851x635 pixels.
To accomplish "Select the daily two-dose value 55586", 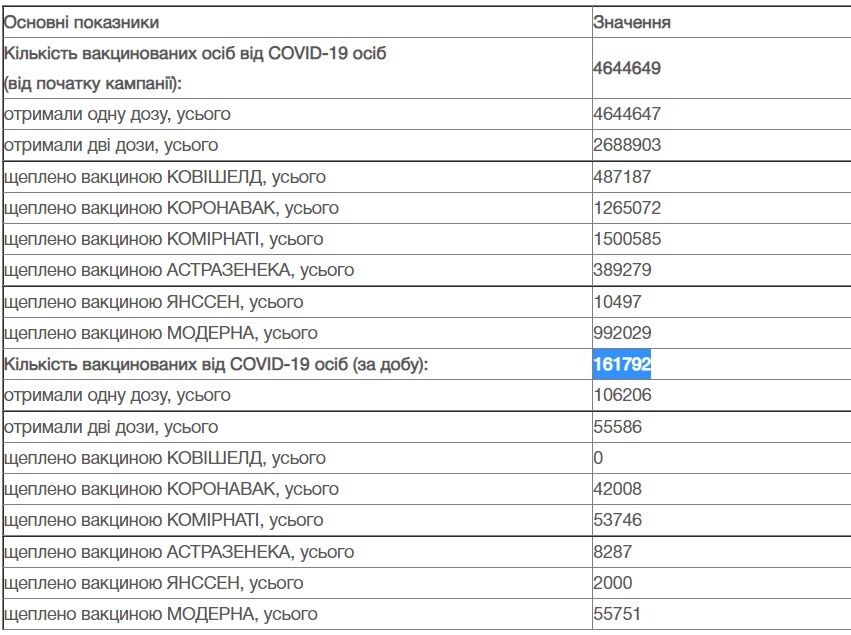I will 618,427.
